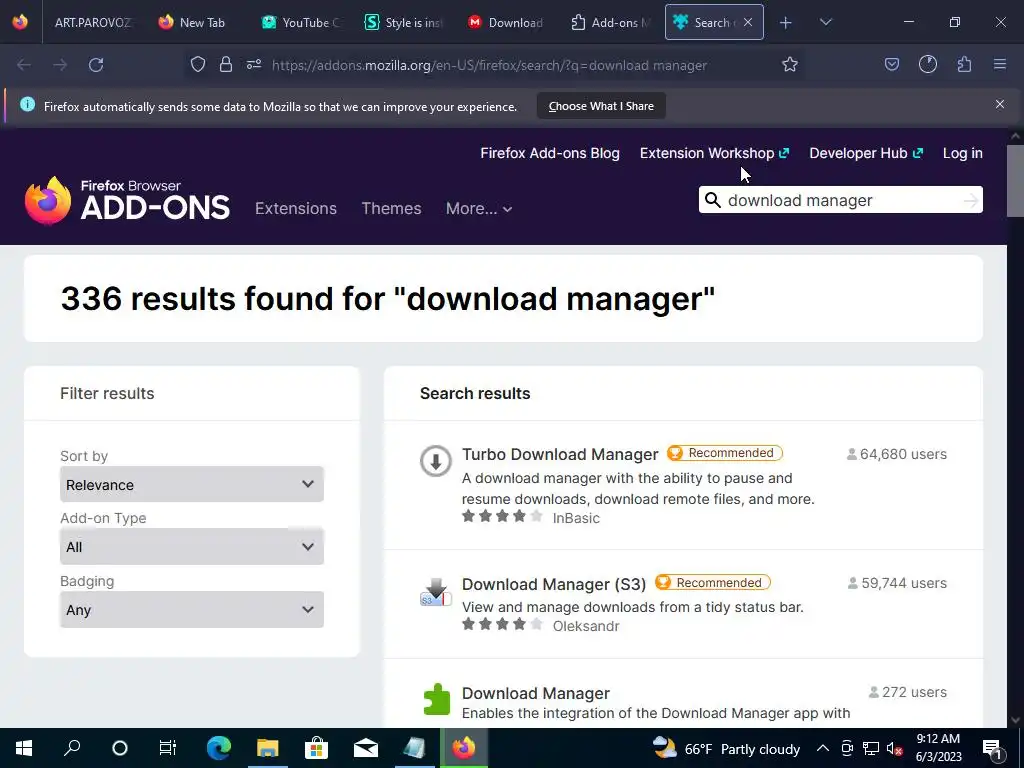Go to the Extensions section
Viewport: 1024px width, 768px height.
[296, 208]
